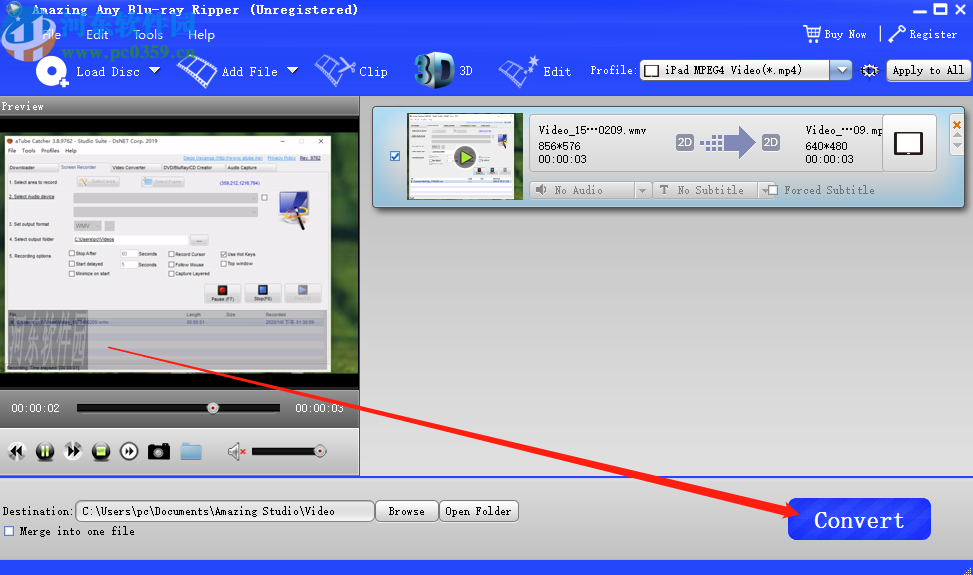973x575 pixels.
Task: Open the Clip tool
Action: tap(351, 71)
